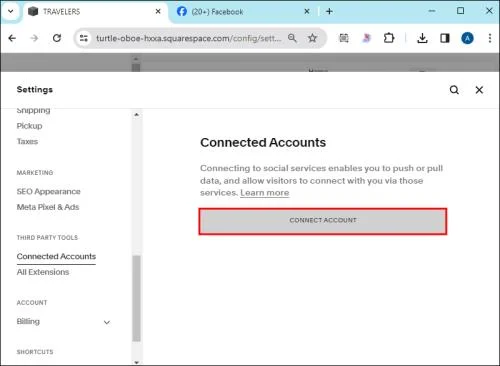Click sidebar scrollbar down arrow
The height and width of the screenshot is (366, 500).
coord(136,362)
